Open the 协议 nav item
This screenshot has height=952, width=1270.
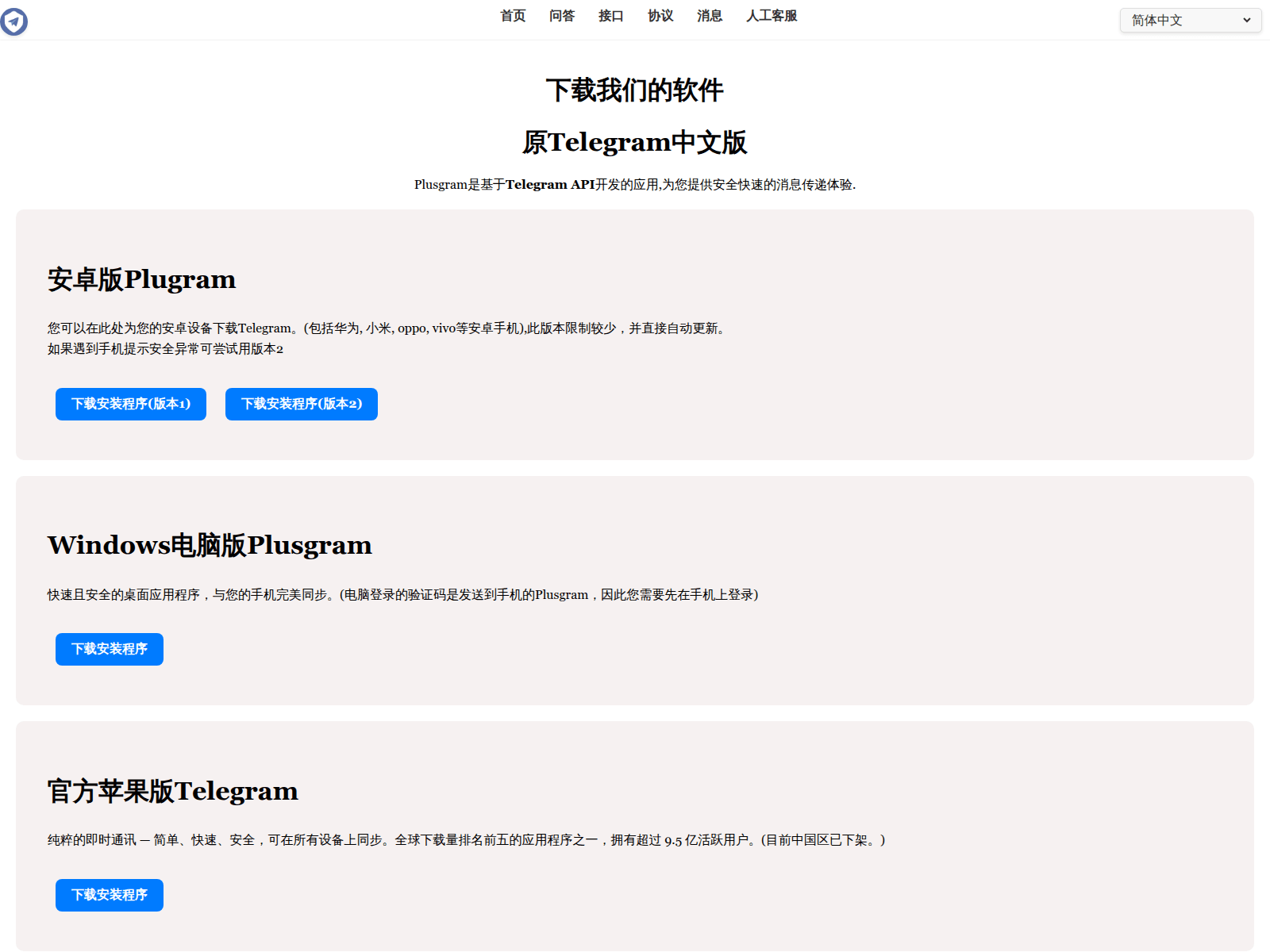[x=660, y=16]
